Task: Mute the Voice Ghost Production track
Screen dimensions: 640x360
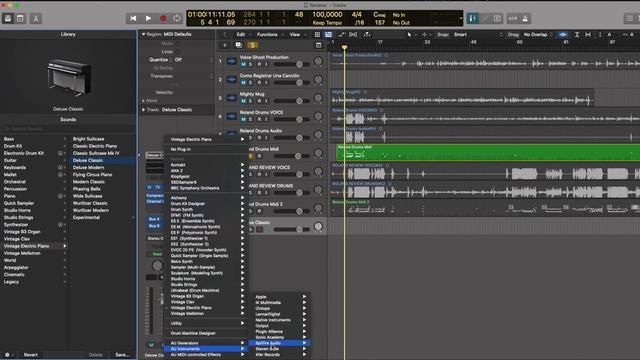Action: pyautogui.click(x=244, y=64)
